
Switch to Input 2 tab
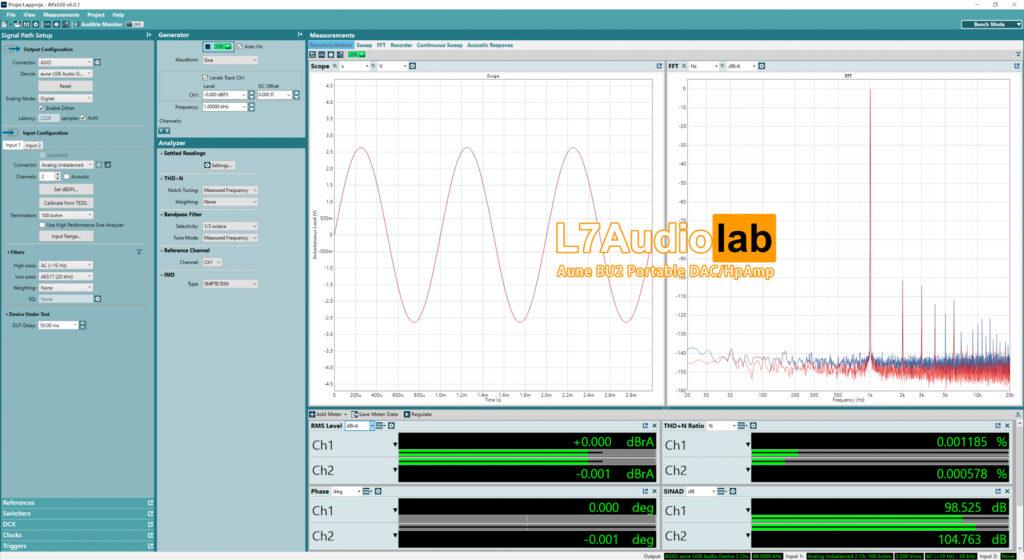tap(33, 145)
